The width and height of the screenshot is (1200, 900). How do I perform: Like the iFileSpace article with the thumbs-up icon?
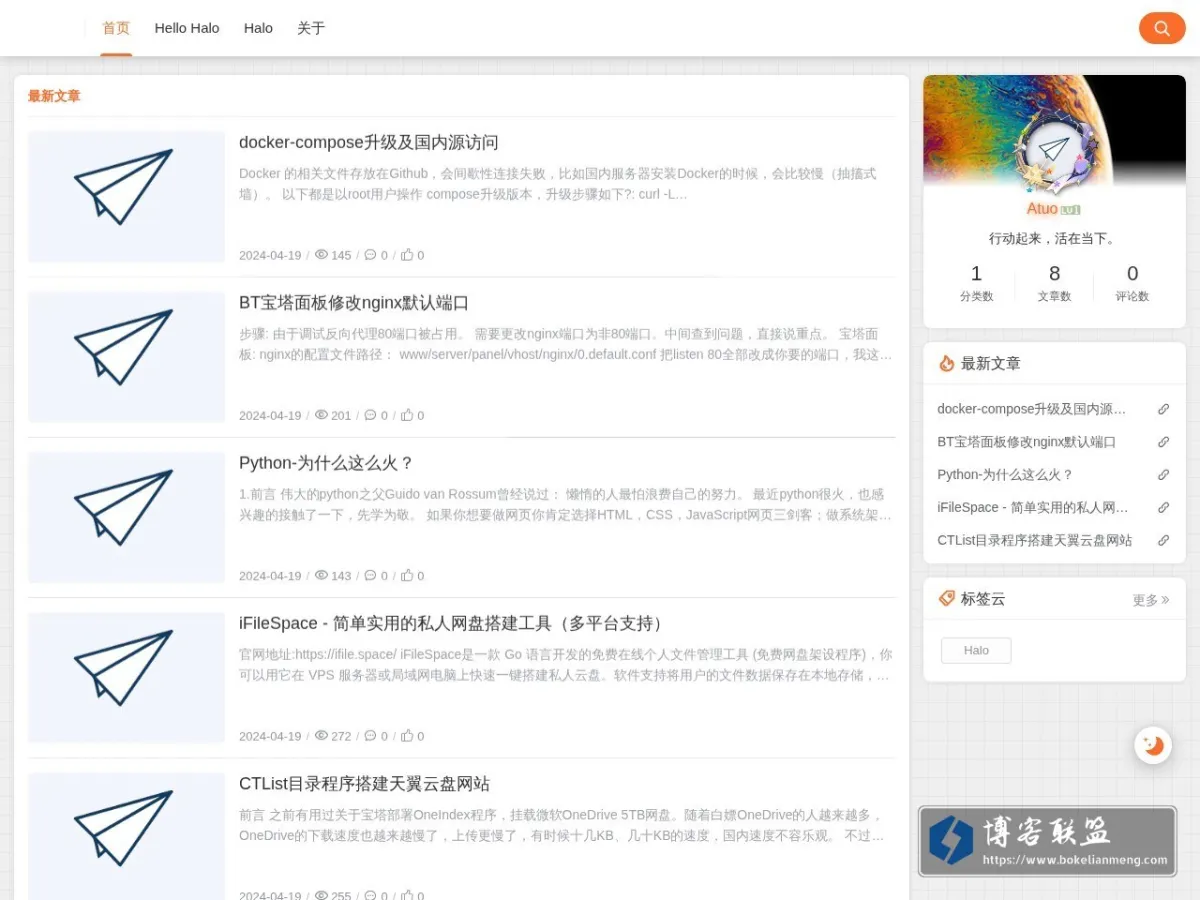coord(407,735)
